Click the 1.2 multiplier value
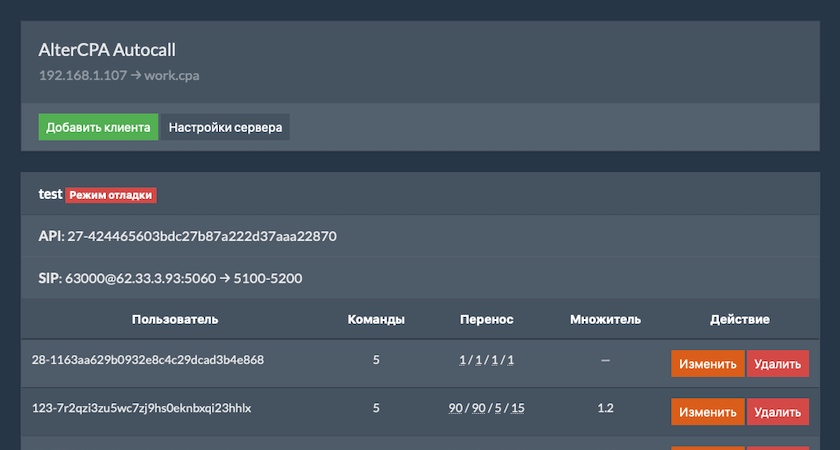Screen dimensions: 840x450 pyautogui.click(x=605, y=408)
